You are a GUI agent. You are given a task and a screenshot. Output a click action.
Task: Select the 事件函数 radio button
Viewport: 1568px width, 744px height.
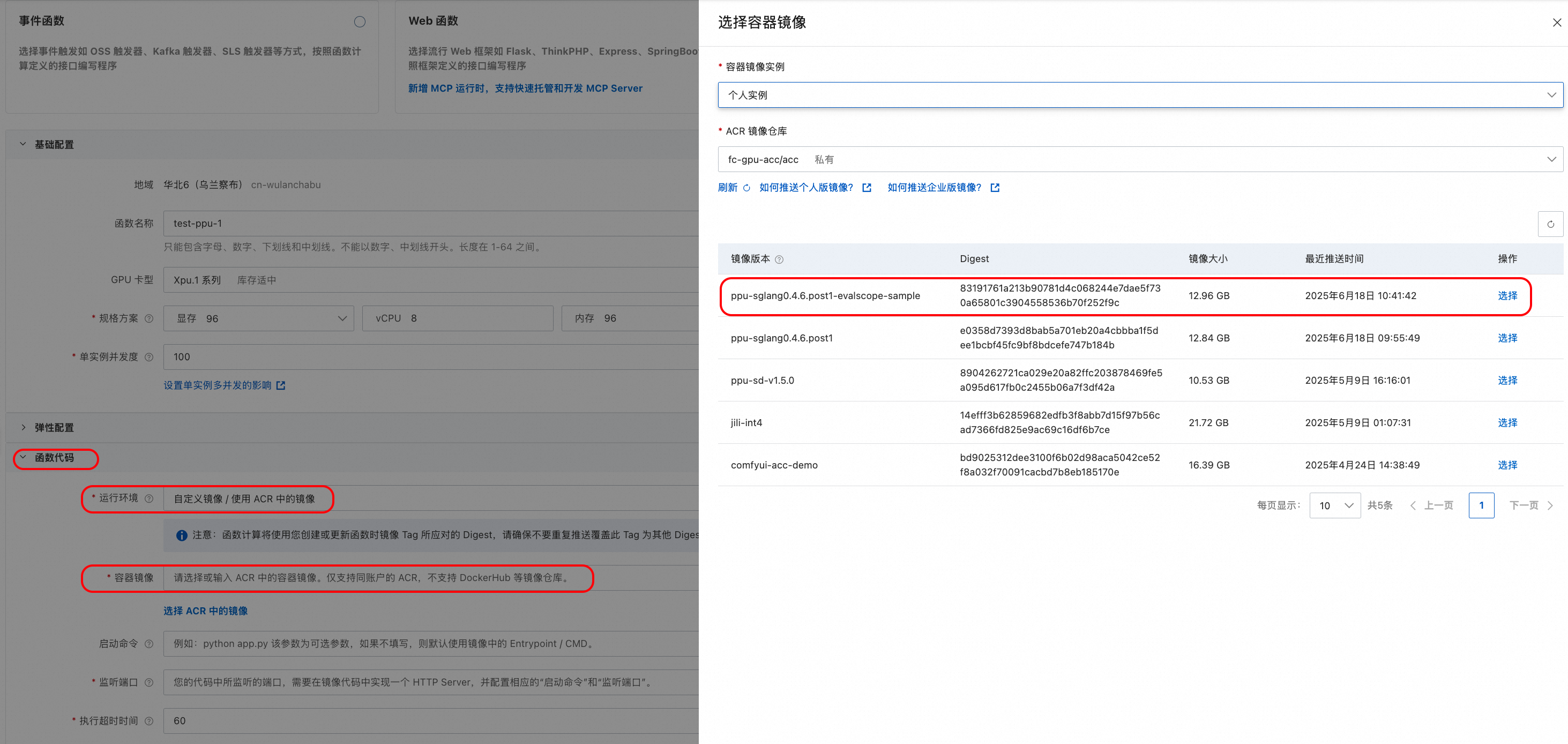click(360, 22)
